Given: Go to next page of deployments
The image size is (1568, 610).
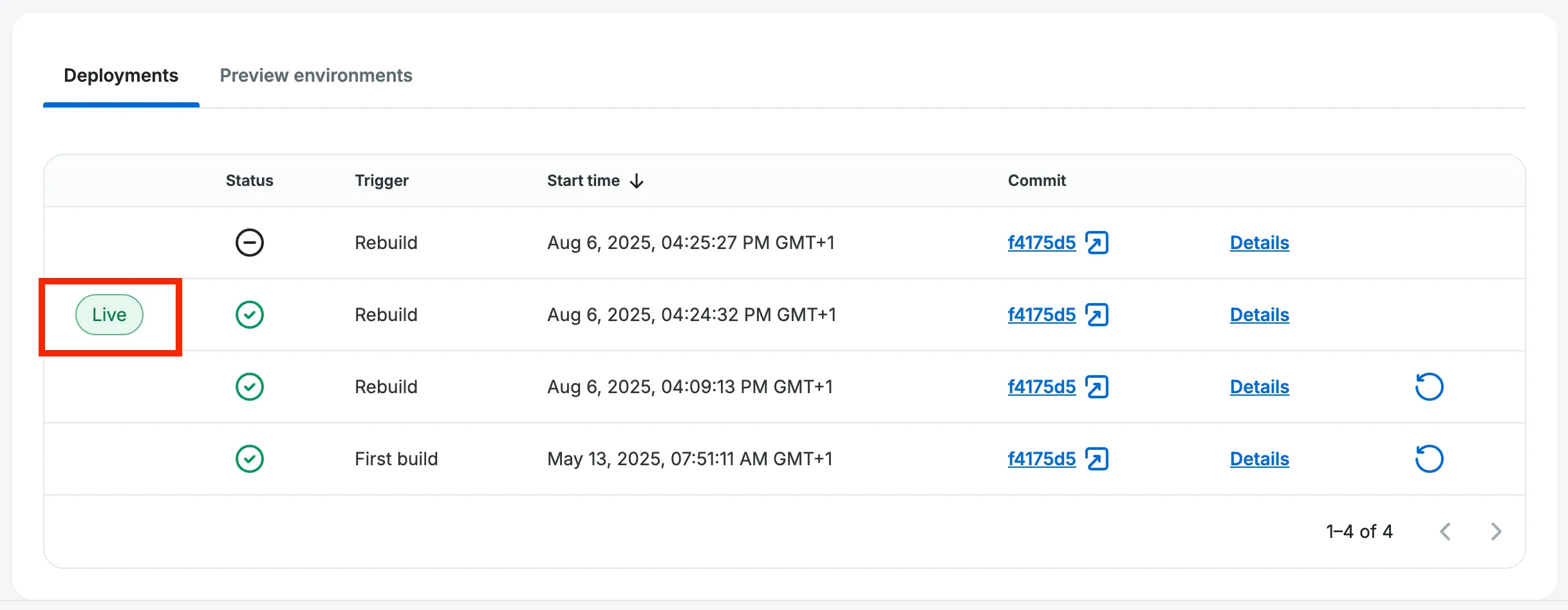Looking at the screenshot, I should (x=1495, y=531).
